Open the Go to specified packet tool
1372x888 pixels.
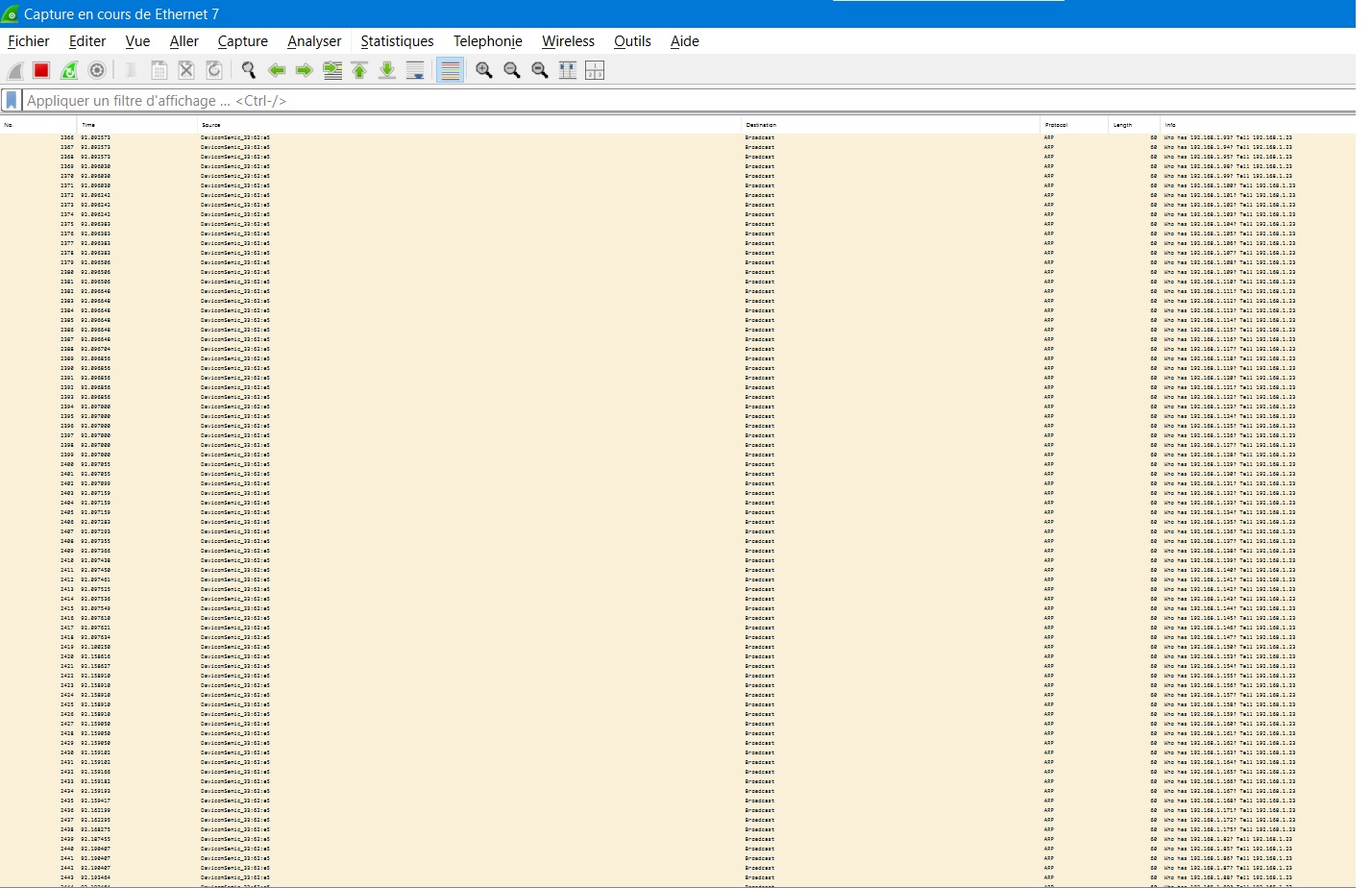pyautogui.click(x=332, y=70)
